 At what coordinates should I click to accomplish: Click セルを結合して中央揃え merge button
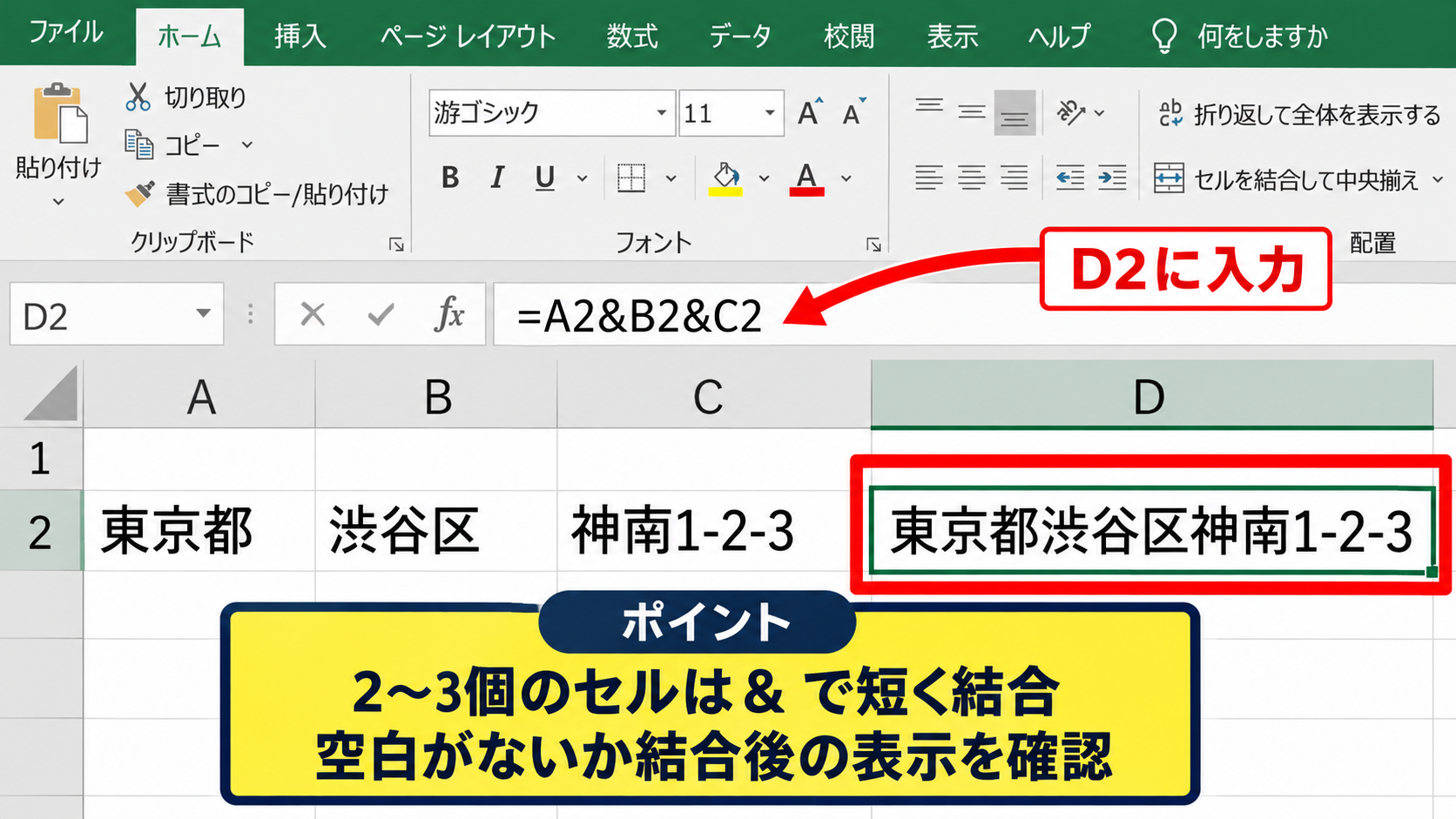pos(1286,179)
